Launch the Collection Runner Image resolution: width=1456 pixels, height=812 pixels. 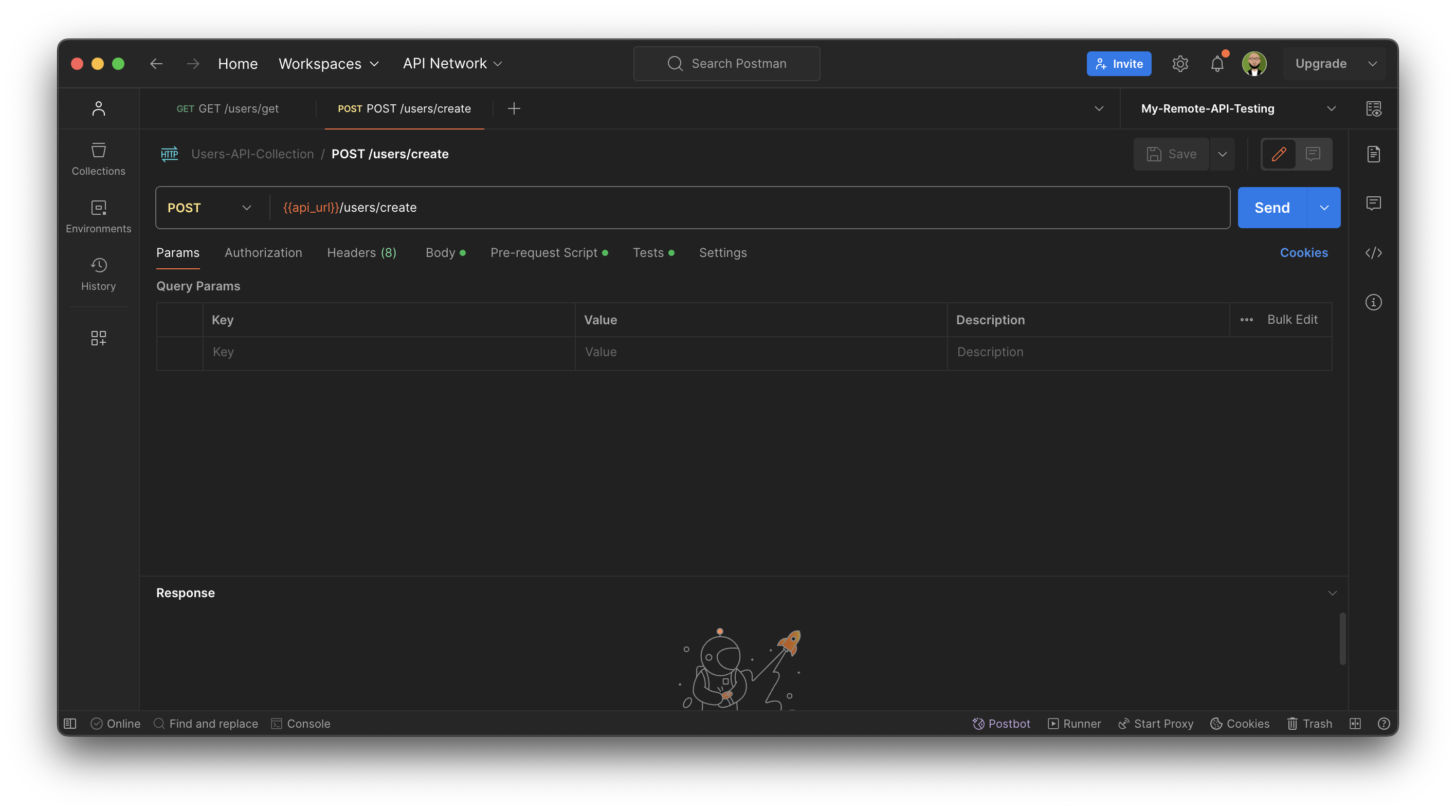(1075, 723)
